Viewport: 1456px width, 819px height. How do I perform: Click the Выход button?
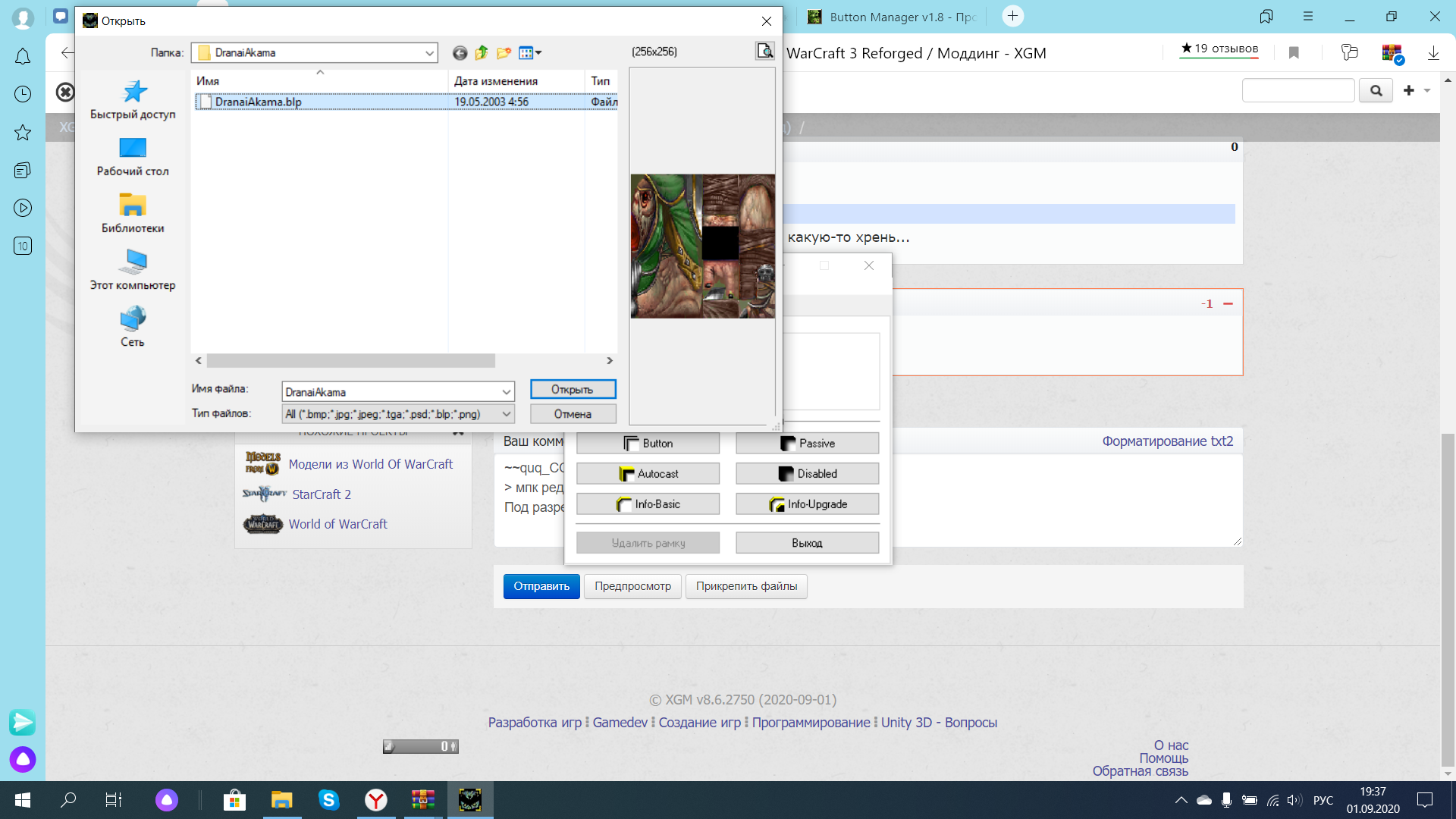coord(808,543)
